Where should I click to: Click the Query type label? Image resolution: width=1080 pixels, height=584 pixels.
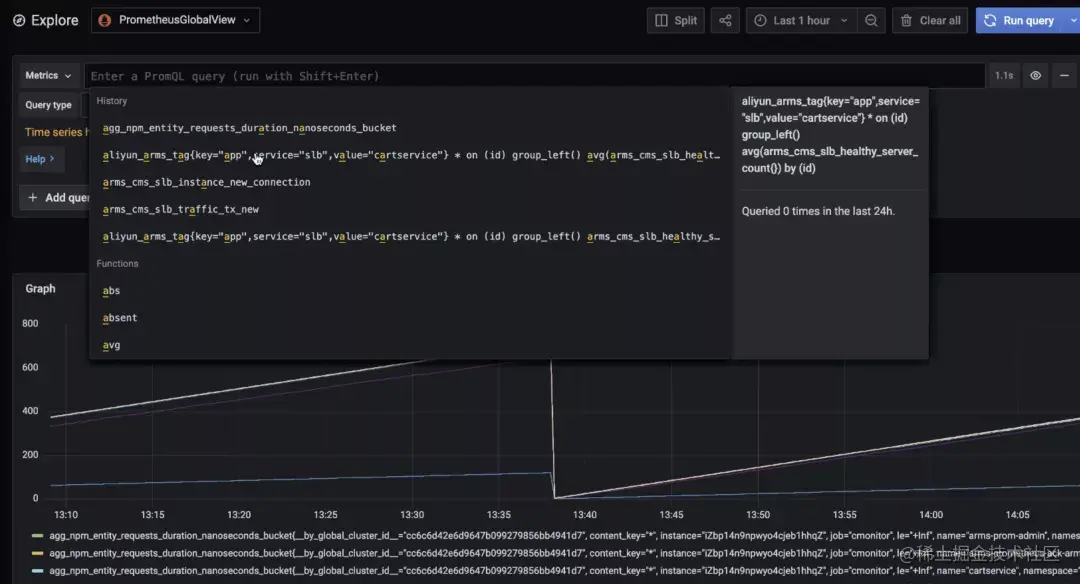pos(48,105)
